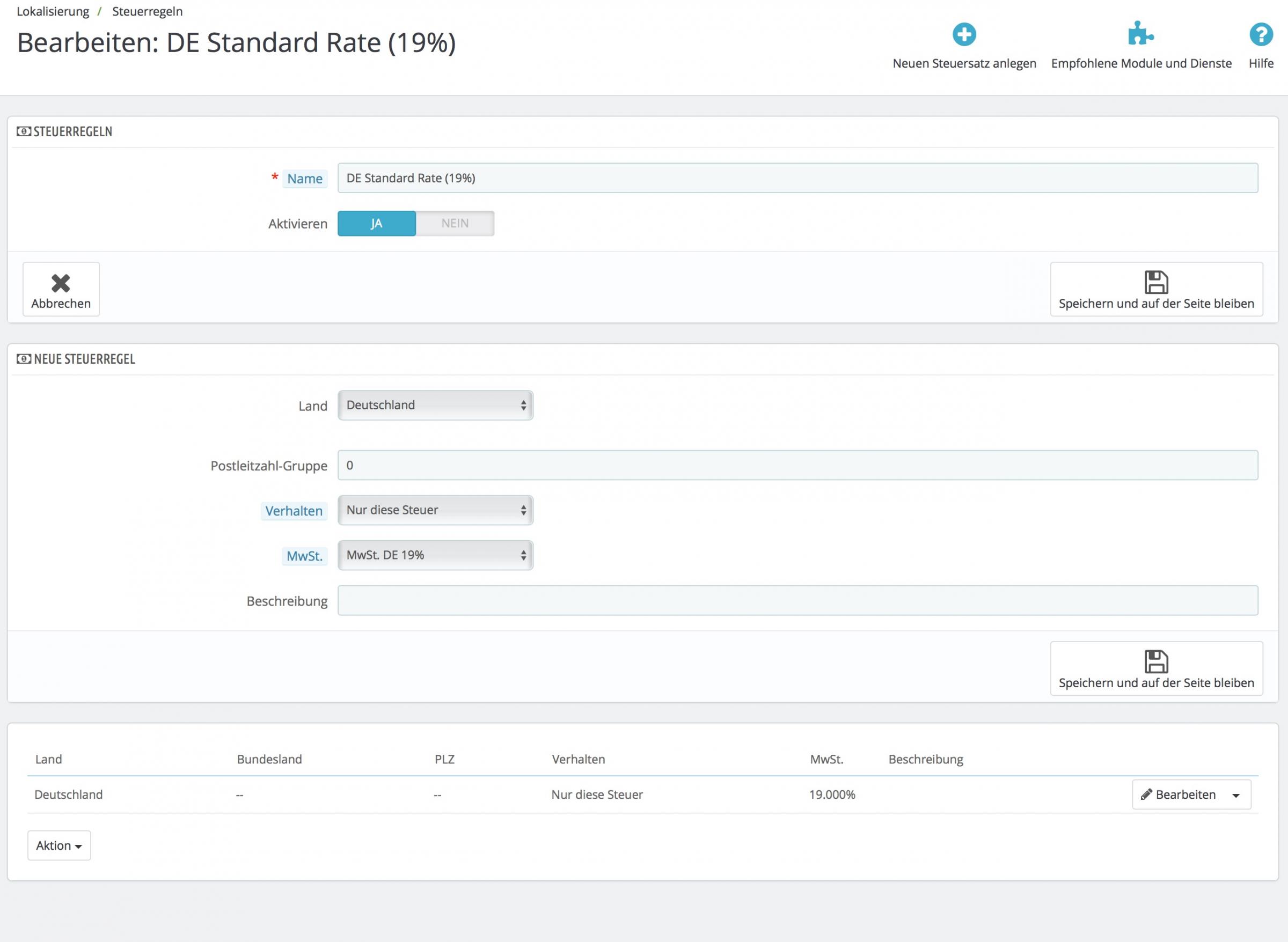This screenshot has width=1288, height=942.
Task: Open the Aktion bulk menu
Action: [58, 845]
